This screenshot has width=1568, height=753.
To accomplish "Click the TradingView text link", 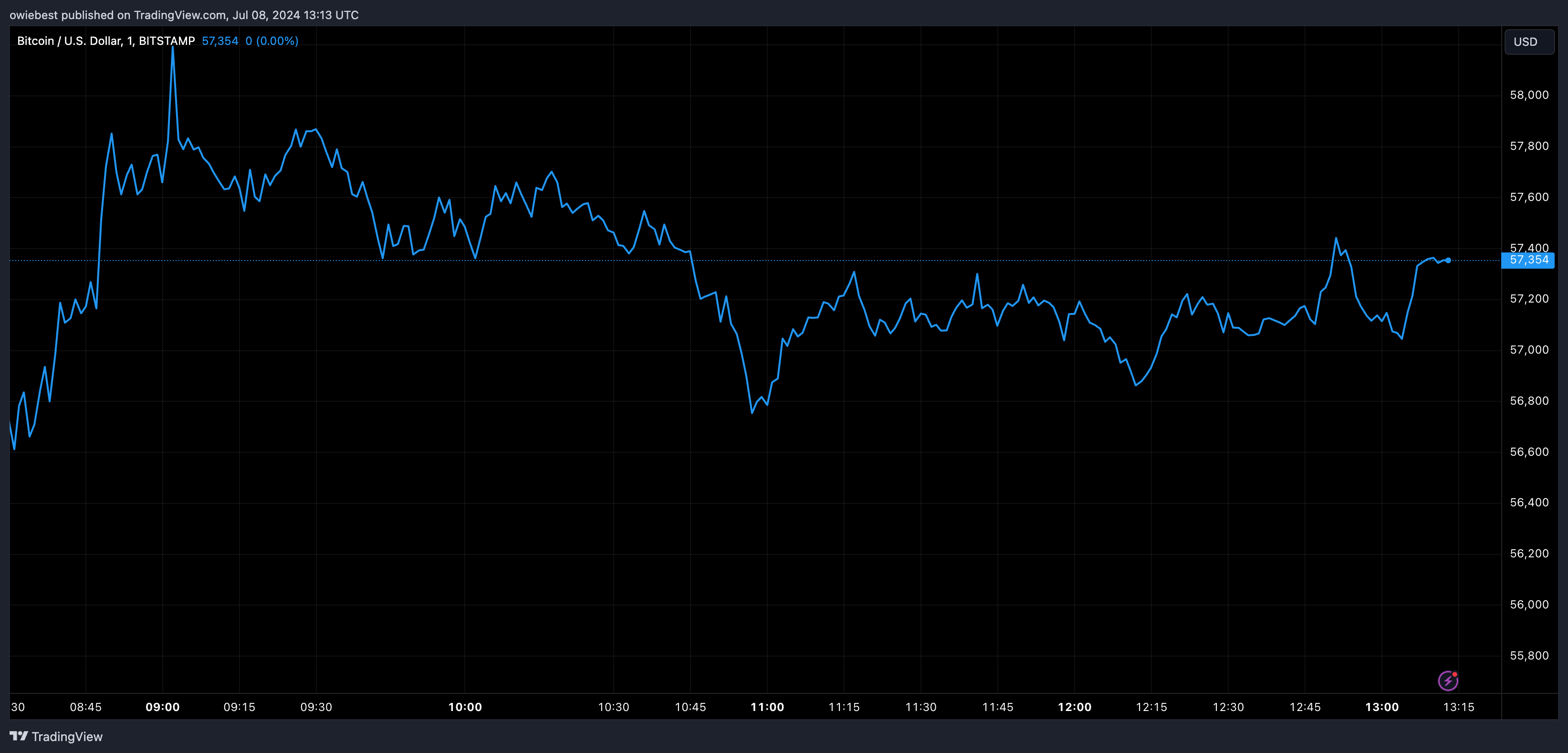I will click(x=67, y=737).
